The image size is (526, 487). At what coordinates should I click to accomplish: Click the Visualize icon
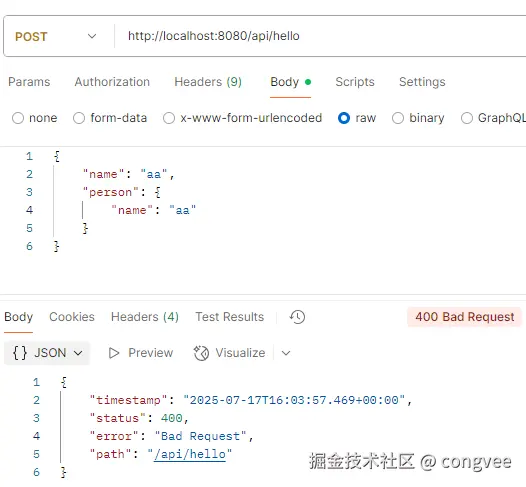pyautogui.click(x=201, y=353)
